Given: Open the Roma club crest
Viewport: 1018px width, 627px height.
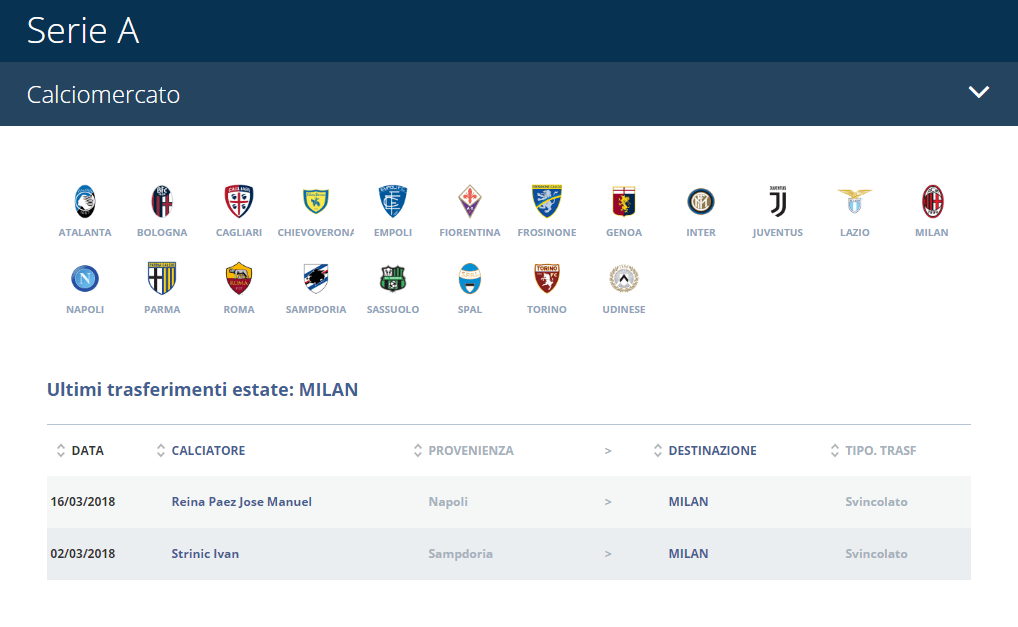Looking at the screenshot, I should 239,279.
